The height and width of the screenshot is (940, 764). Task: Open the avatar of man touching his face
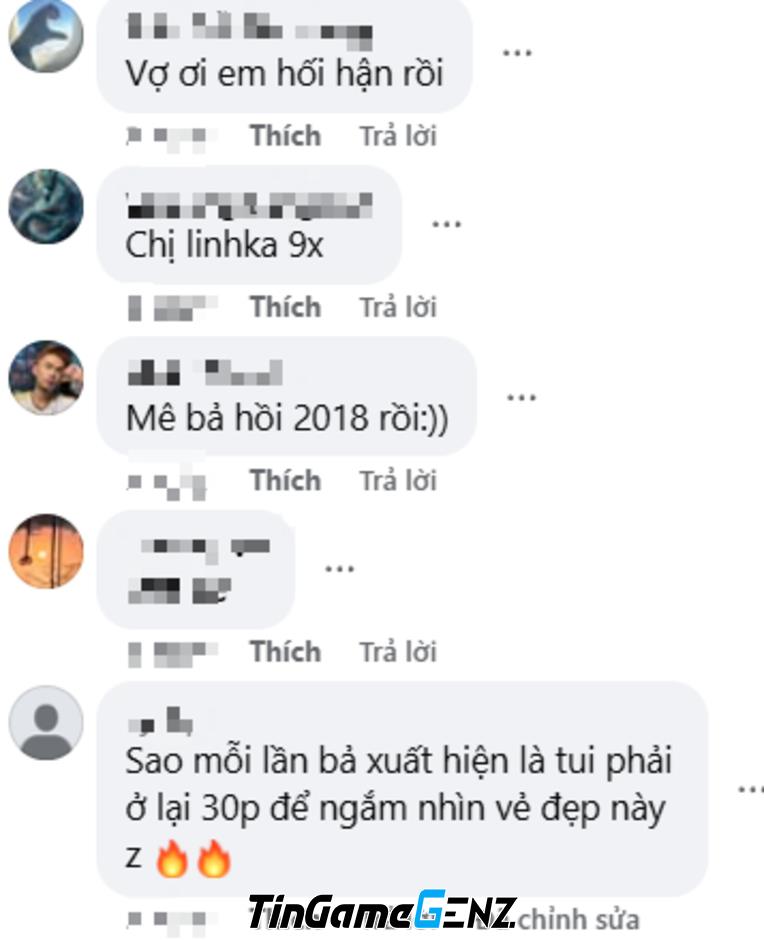coord(46,378)
